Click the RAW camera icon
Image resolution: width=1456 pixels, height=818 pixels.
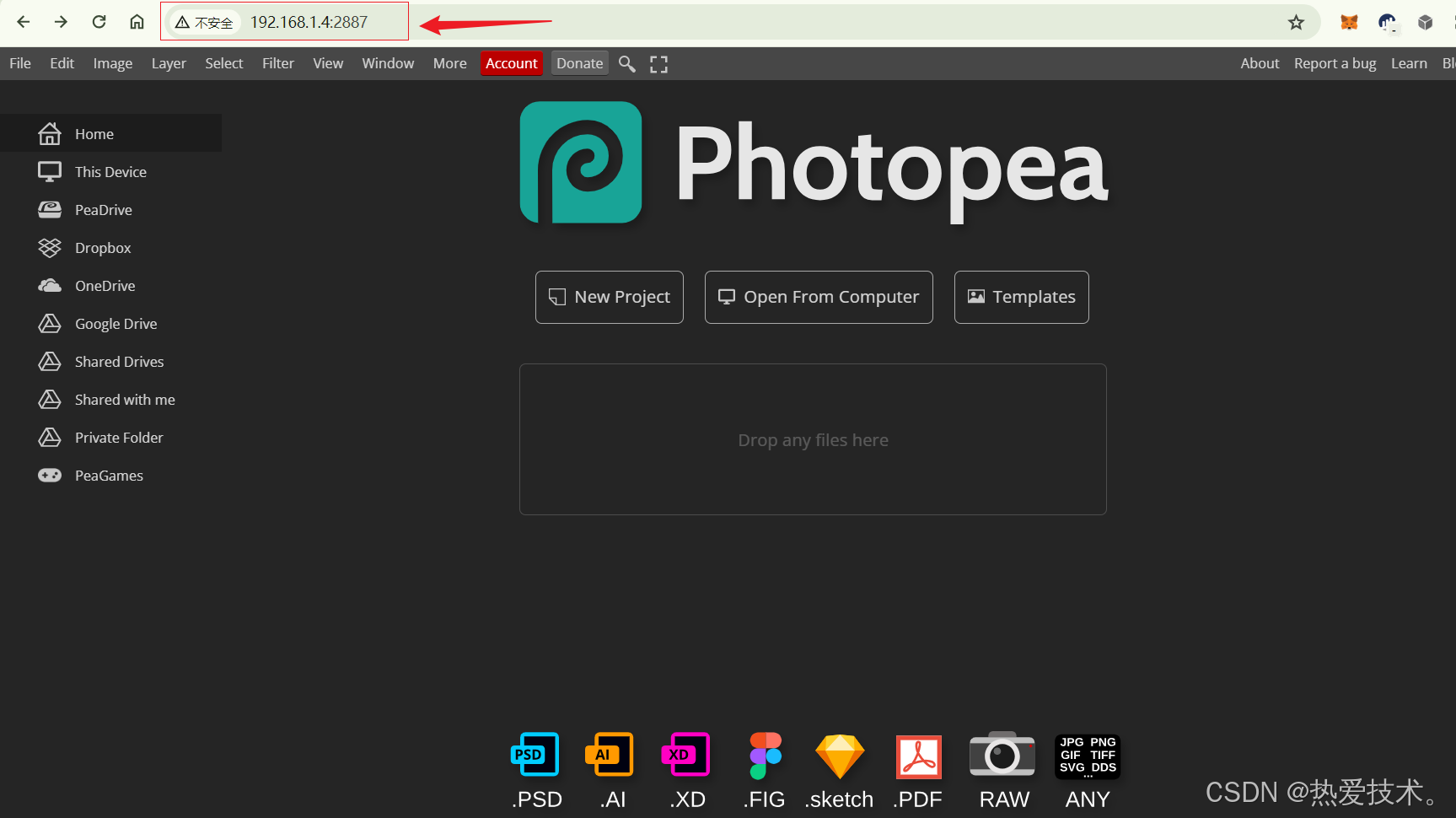[x=1002, y=754]
